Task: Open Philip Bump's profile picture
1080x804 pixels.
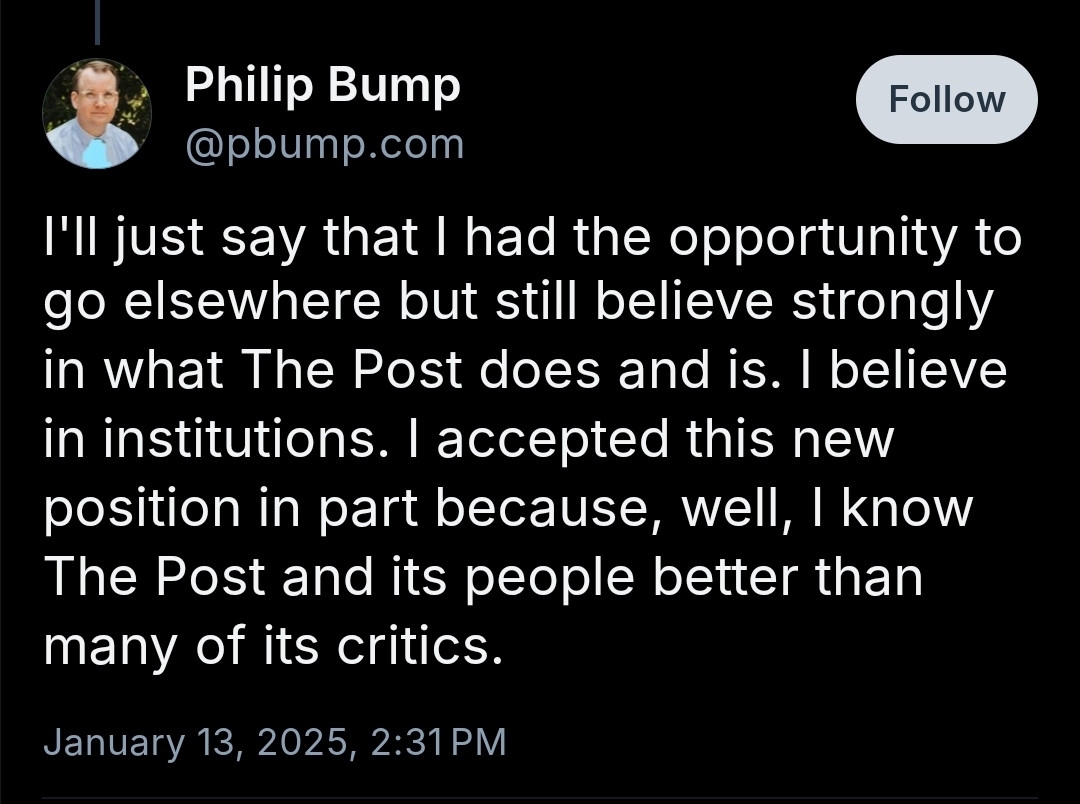Action: [97, 114]
